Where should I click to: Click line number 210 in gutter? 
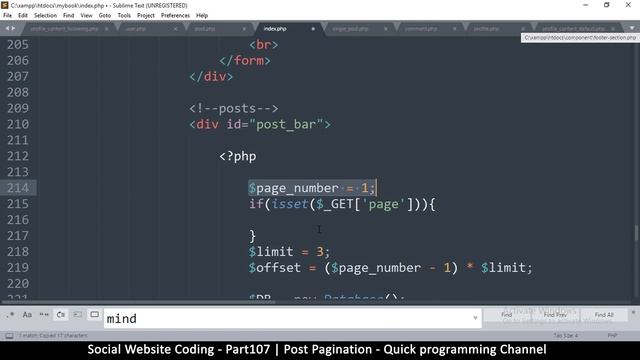tap(18, 124)
